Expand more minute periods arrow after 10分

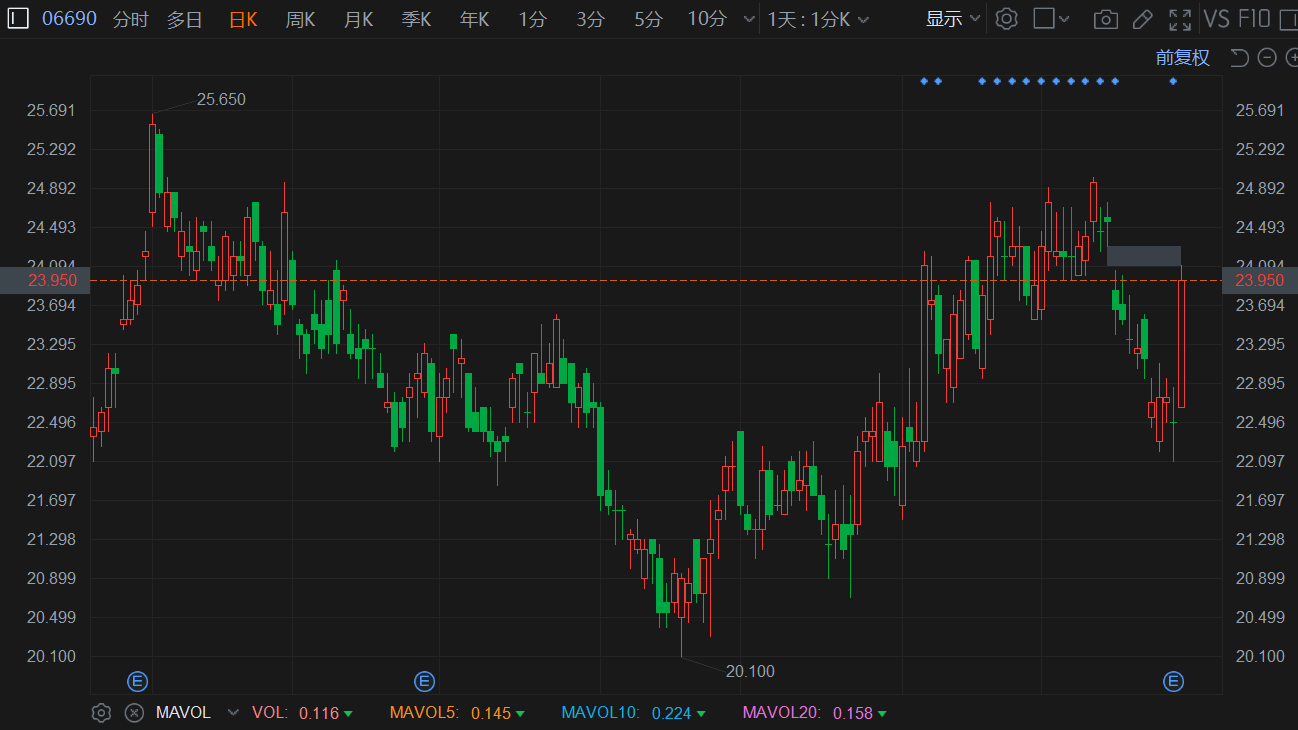pyautogui.click(x=750, y=19)
